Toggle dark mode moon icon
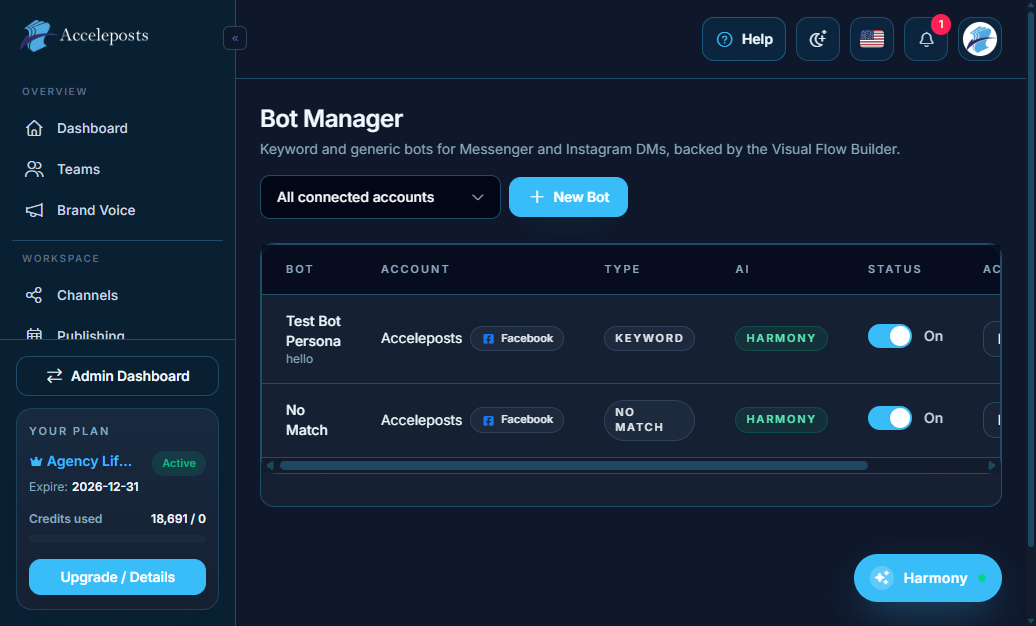This screenshot has width=1036, height=626. (x=818, y=39)
